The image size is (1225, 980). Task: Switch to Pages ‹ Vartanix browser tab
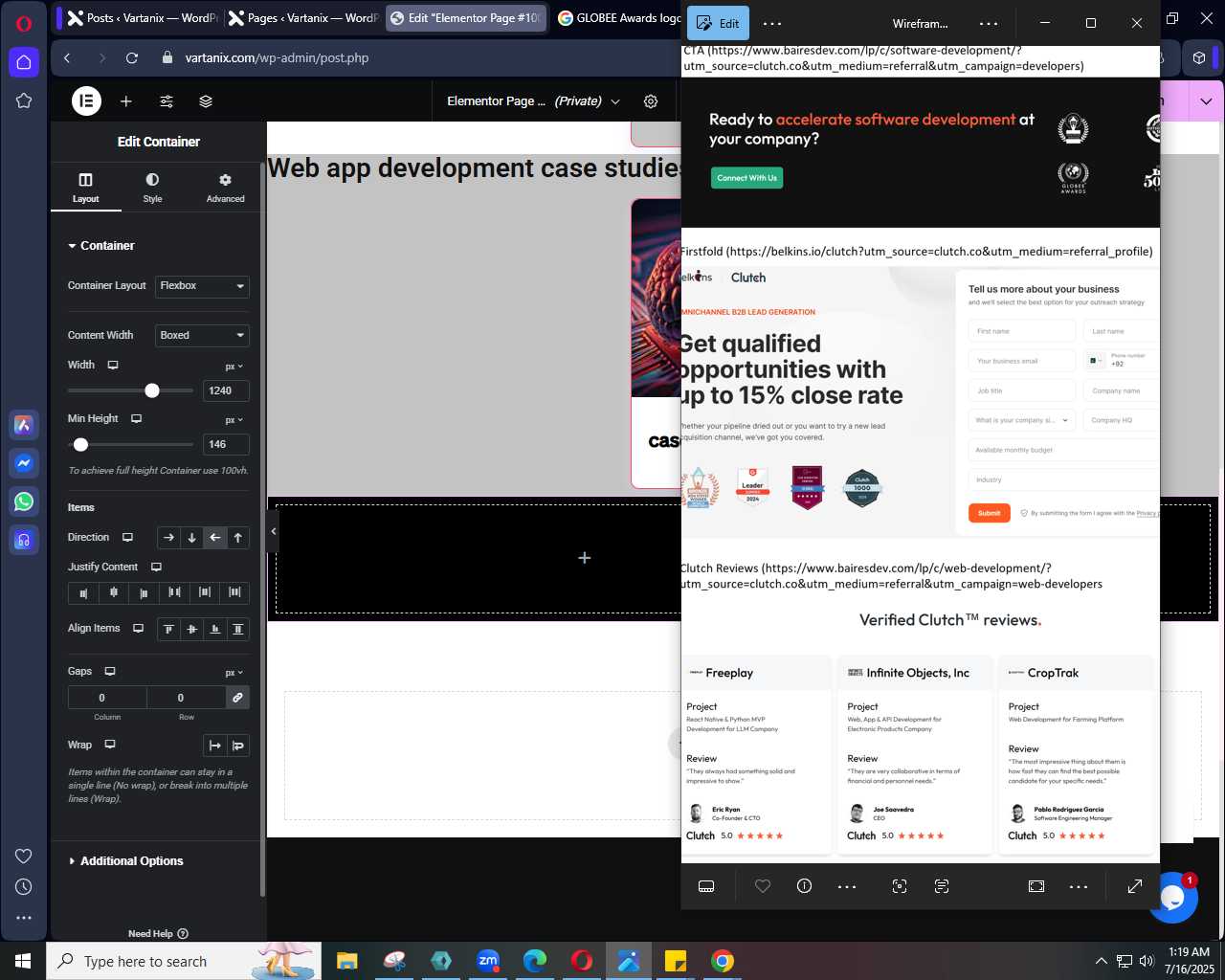point(302,18)
